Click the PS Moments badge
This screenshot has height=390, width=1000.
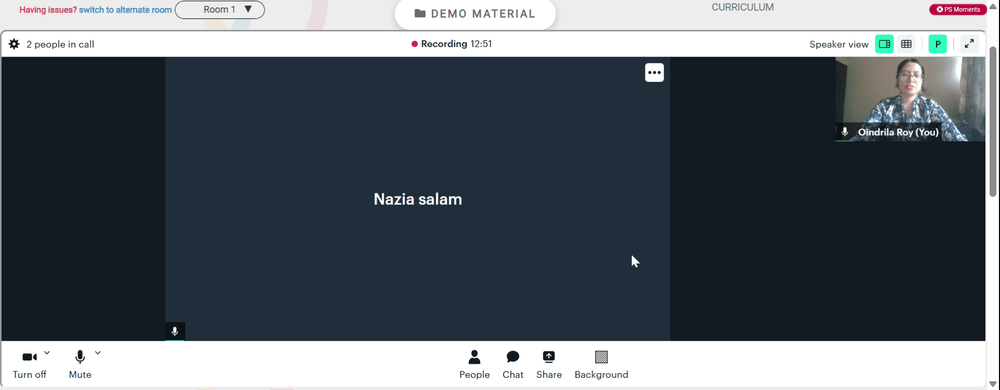[958, 10]
